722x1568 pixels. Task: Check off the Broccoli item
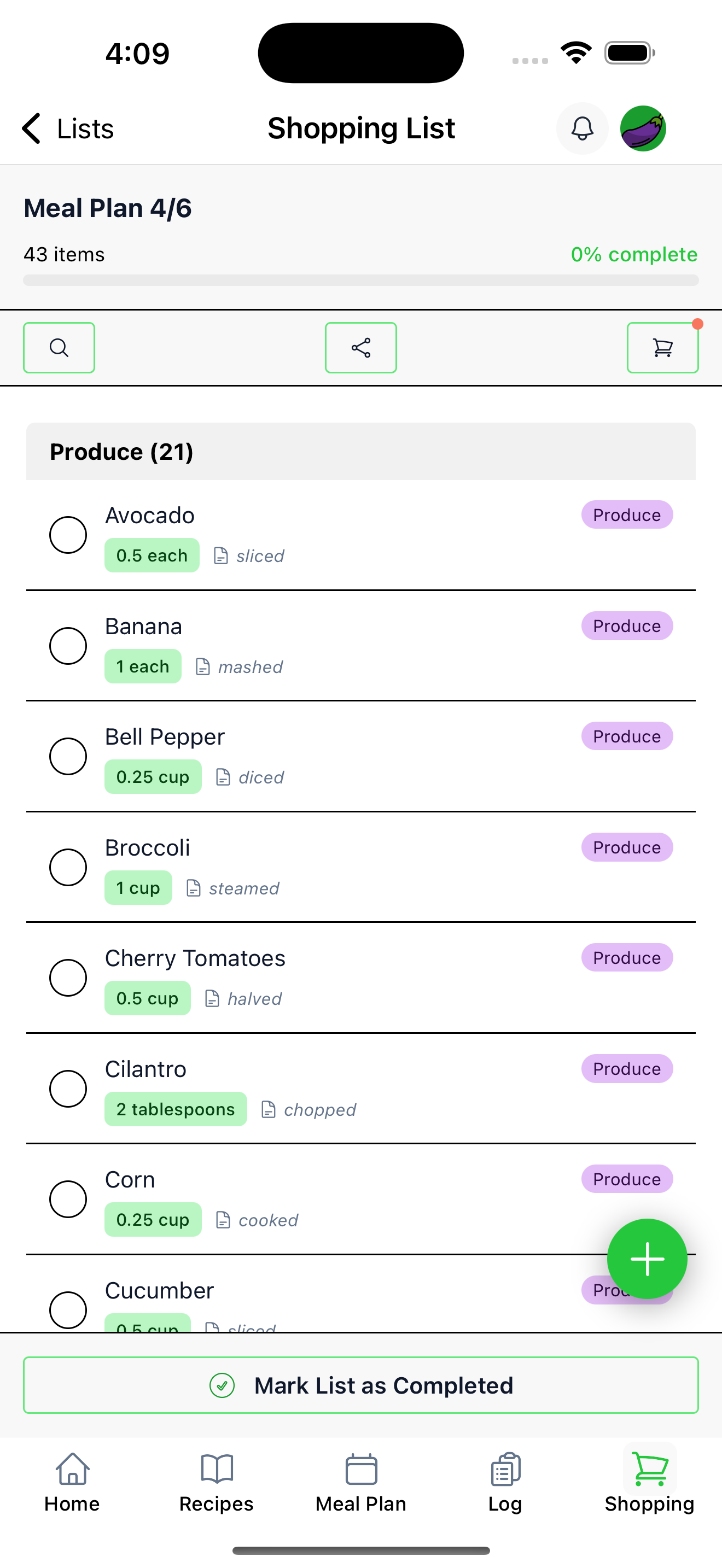click(68, 868)
